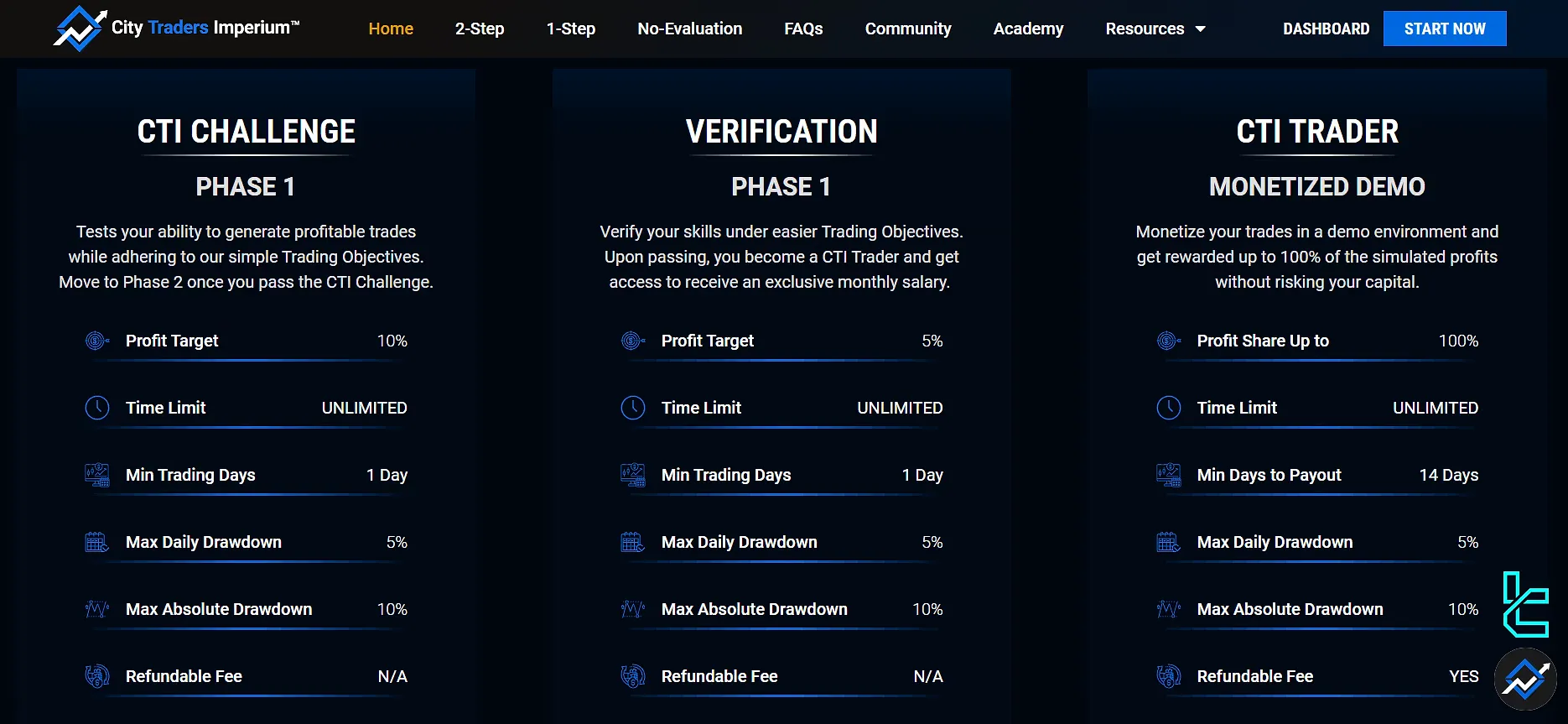The height and width of the screenshot is (724, 1568).
Task: Click the 10% Max Absolute Drawdown value in Verification
Action: (x=927, y=609)
